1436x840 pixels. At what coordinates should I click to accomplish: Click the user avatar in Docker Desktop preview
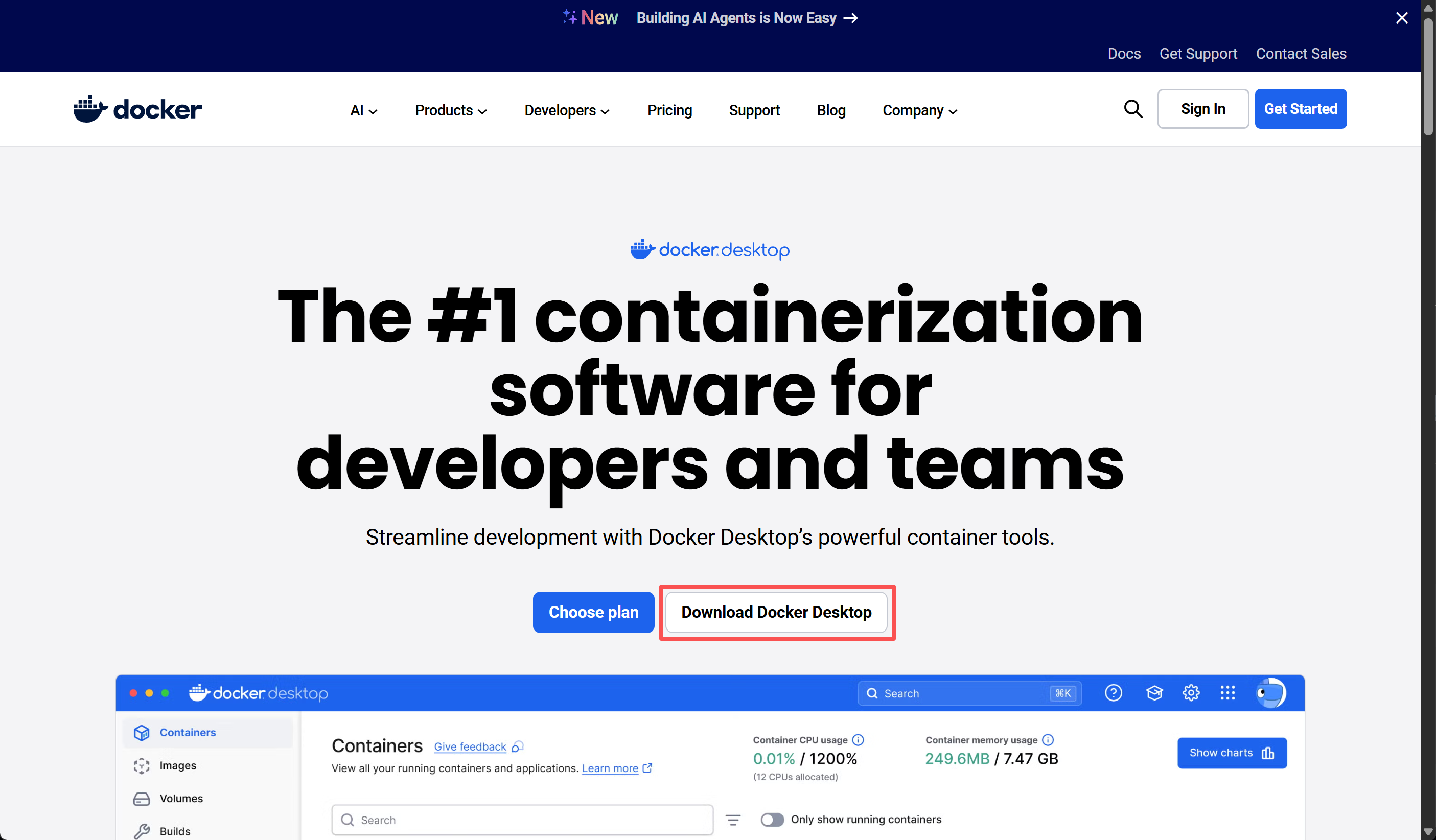tap(1271, 693)
